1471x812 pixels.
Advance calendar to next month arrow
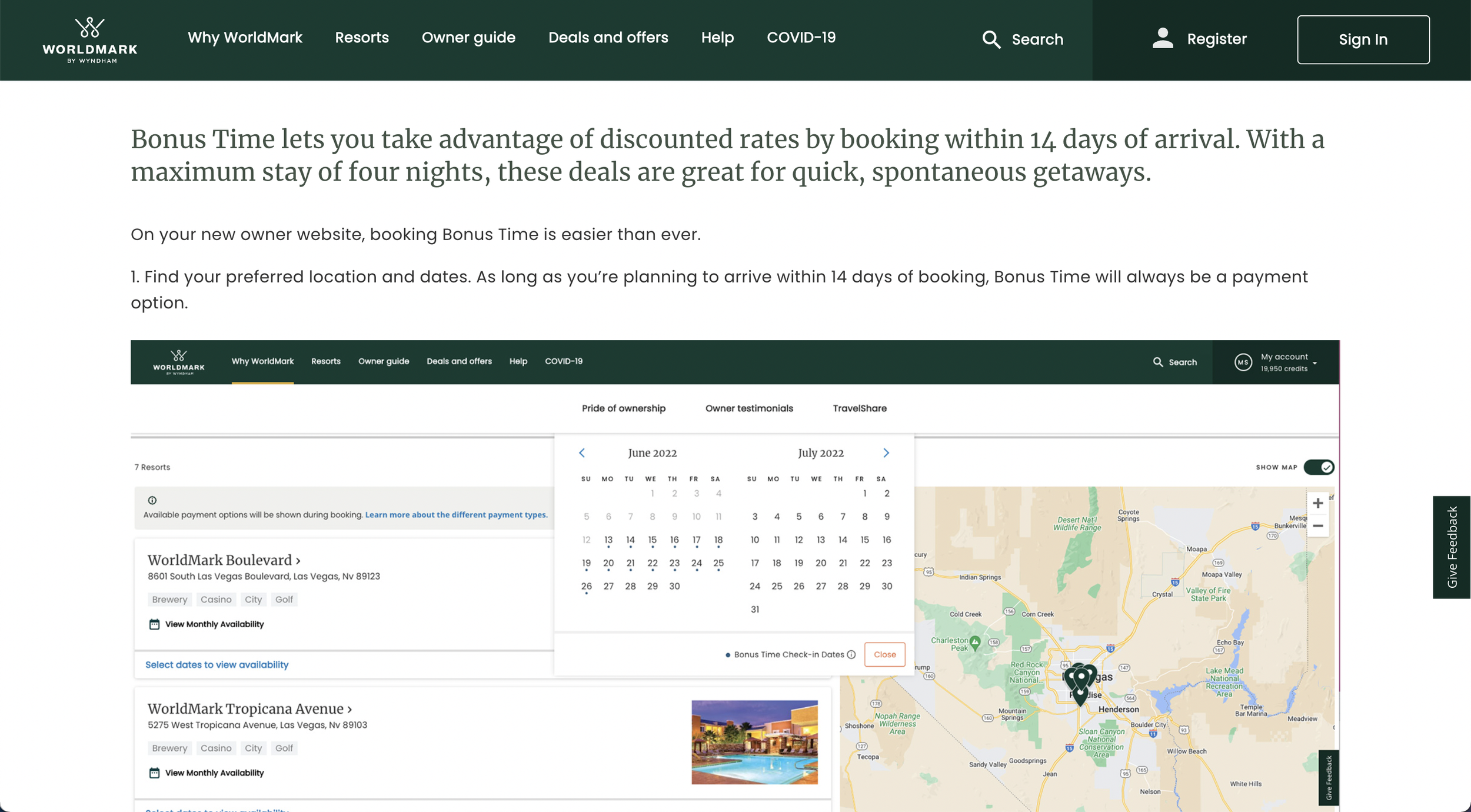(886, 452)
